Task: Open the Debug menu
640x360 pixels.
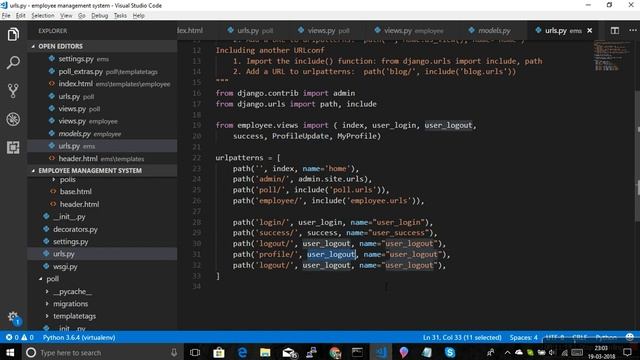Action: tap(100, 16)
